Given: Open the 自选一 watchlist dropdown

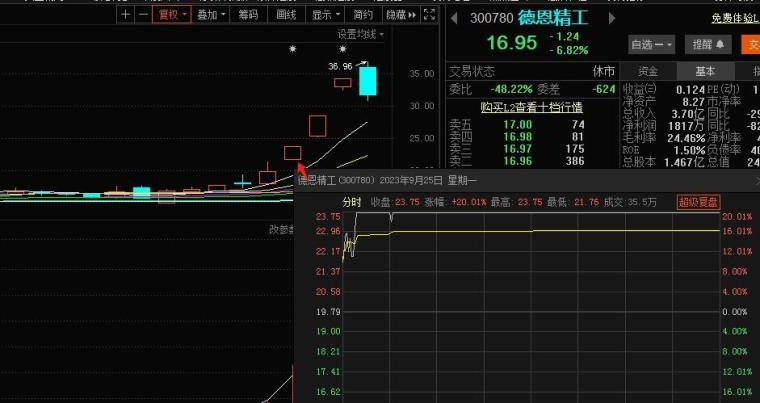Looking at the screenshot, I should pos(652,45).
